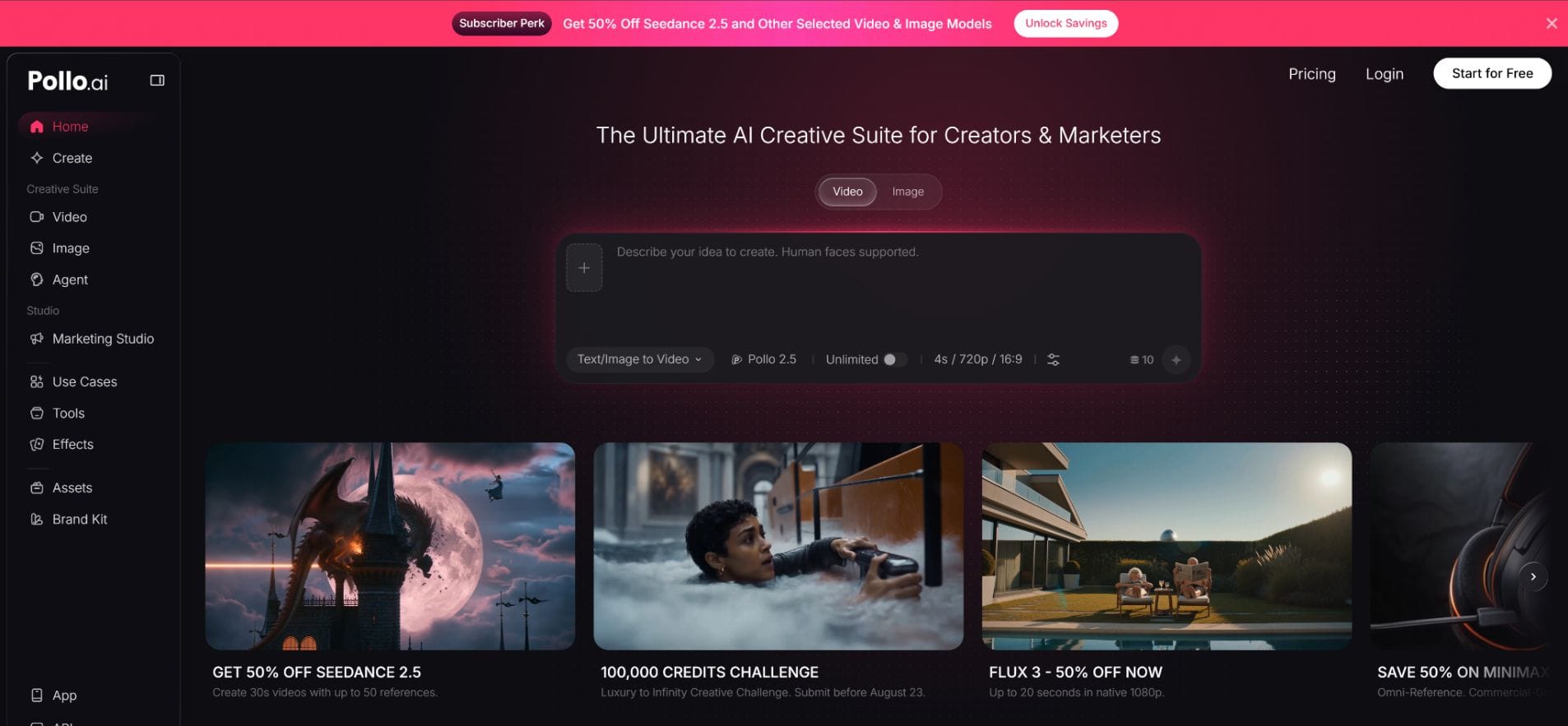Click the Tools icon in sidebar

[36, 413]
